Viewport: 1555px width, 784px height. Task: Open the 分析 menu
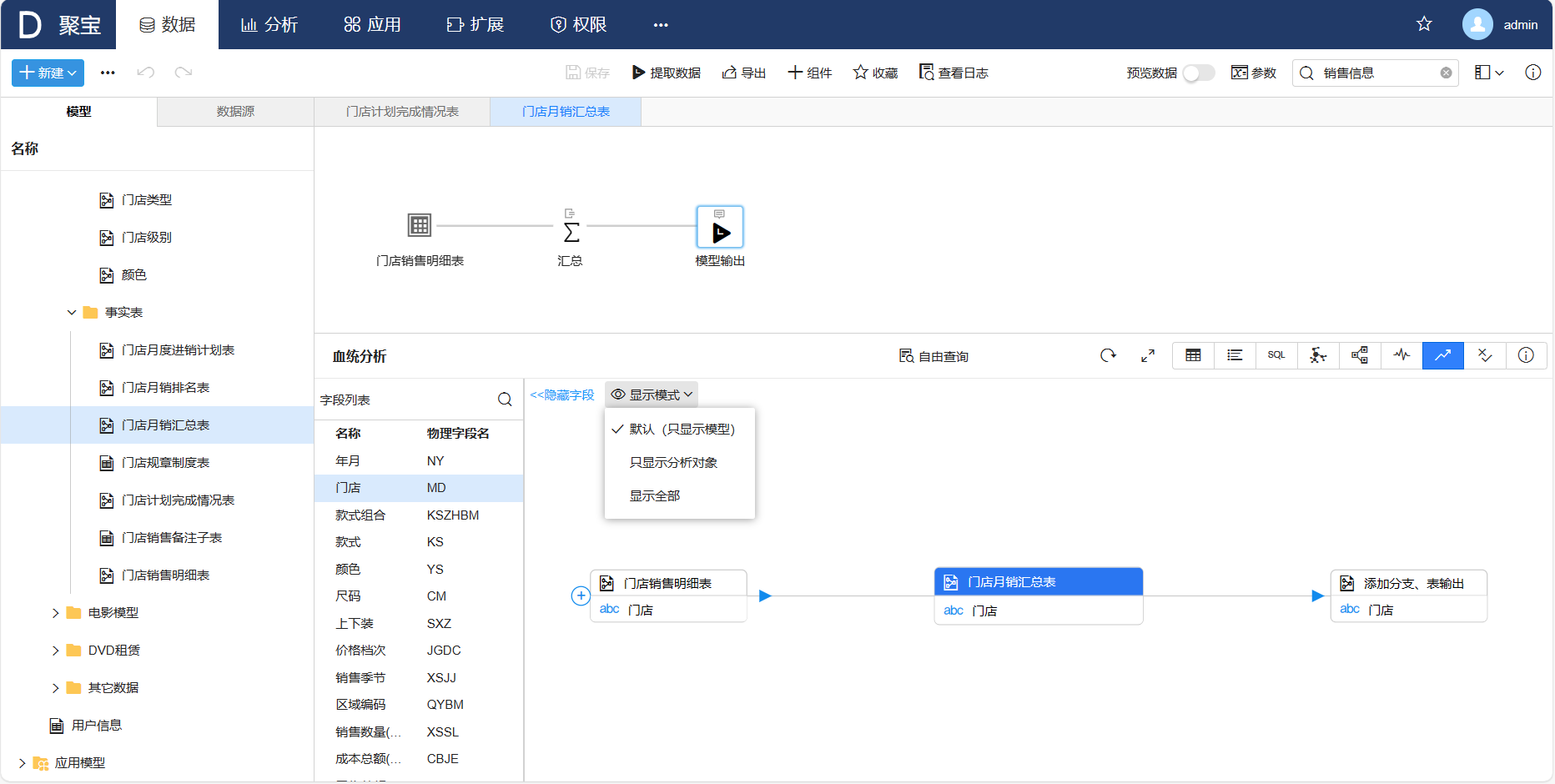[269, 24]
